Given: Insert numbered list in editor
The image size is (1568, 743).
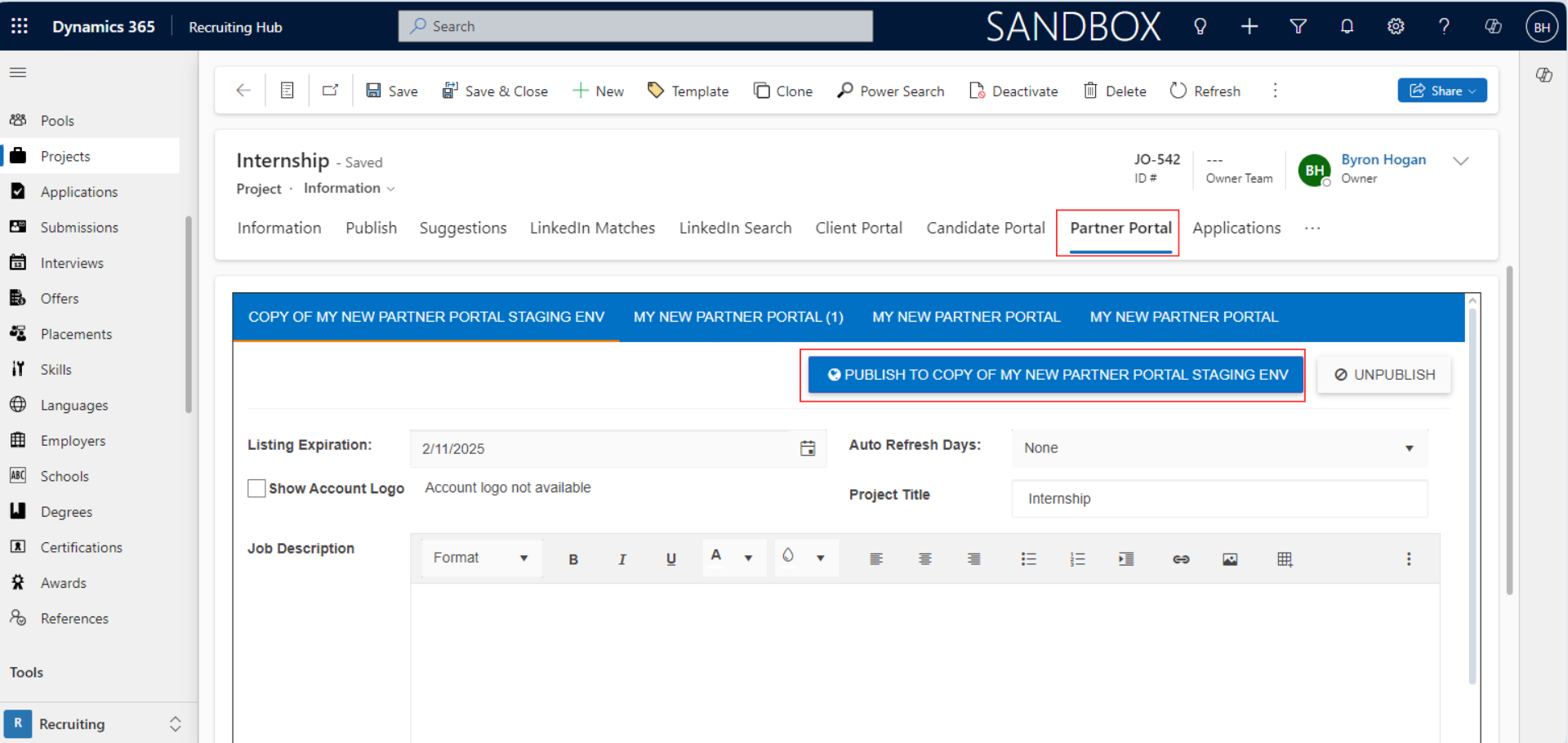Looking at the screenshot, I should tap(1077, 559).
